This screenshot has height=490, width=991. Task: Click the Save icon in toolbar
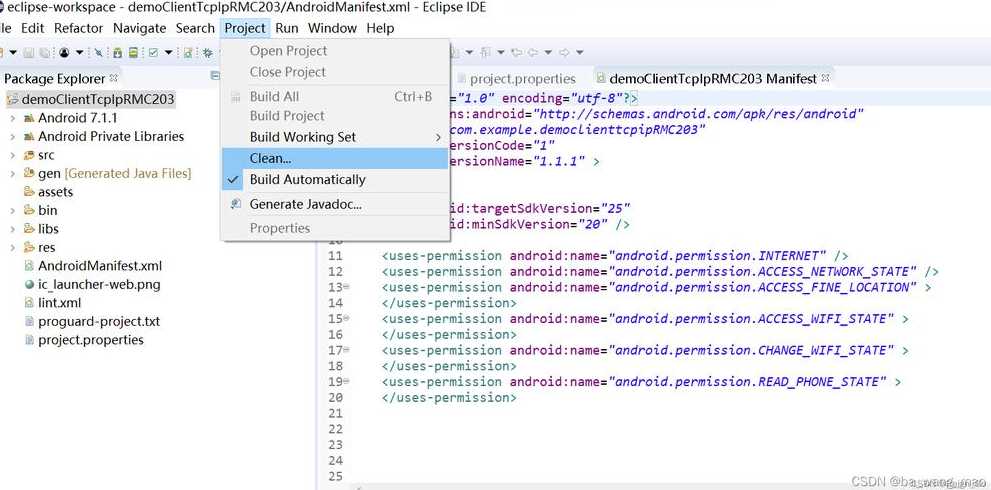(28, 52)
